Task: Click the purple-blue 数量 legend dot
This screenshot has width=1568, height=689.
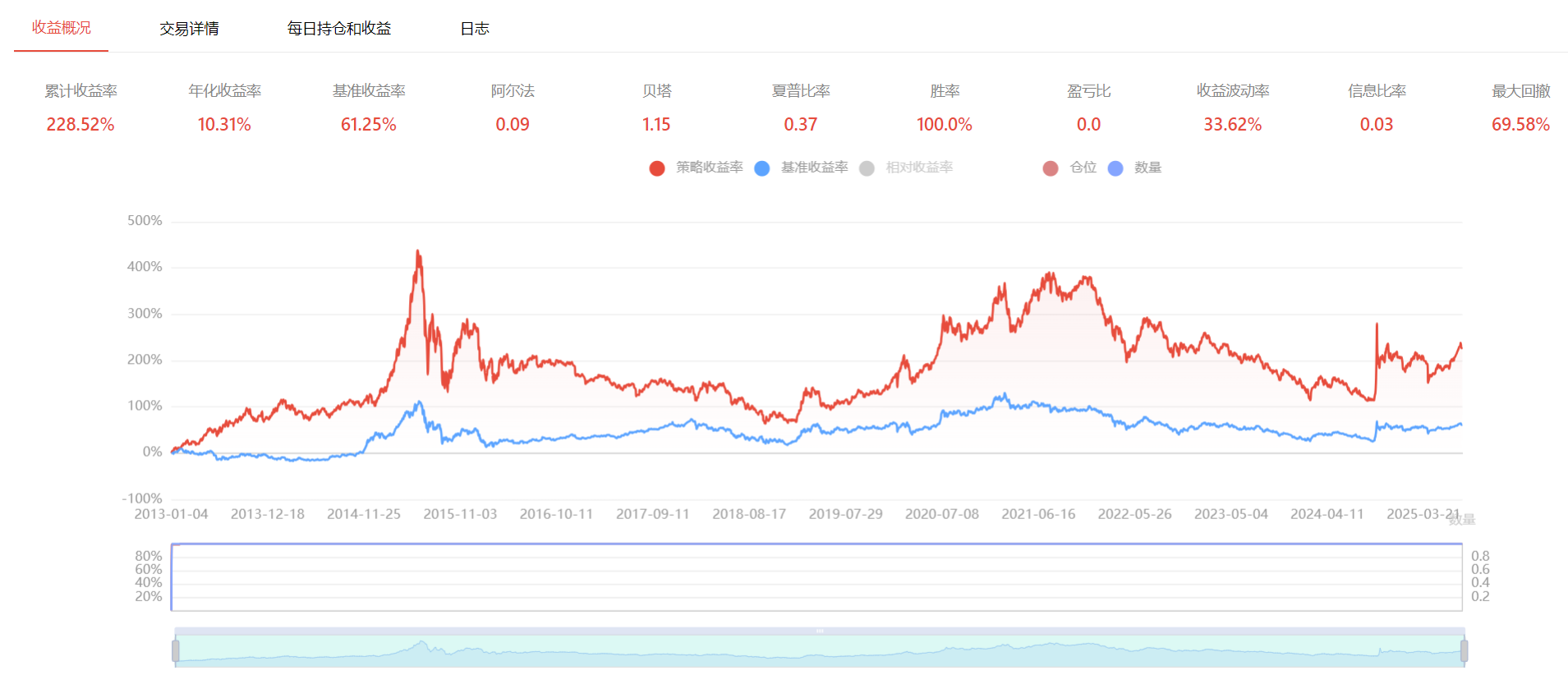Action: coord(1115,168)
